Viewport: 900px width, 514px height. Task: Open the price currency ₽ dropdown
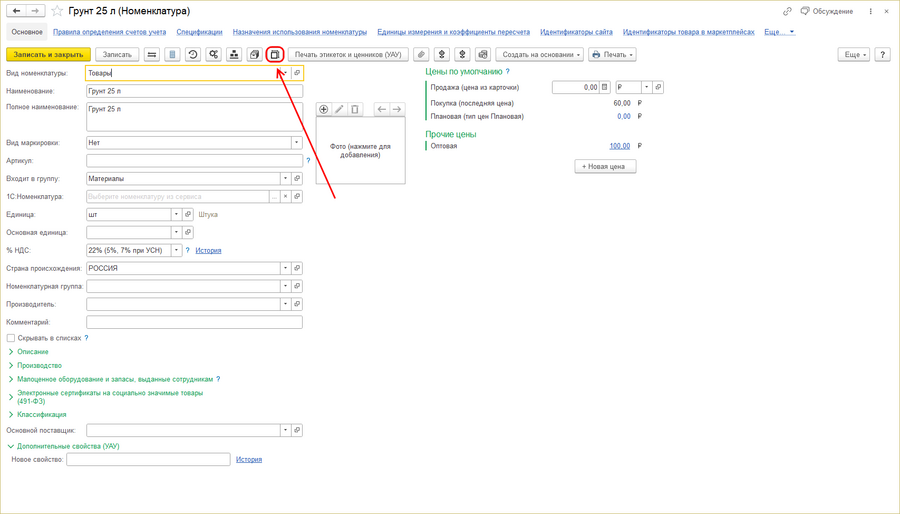[646, 87]
